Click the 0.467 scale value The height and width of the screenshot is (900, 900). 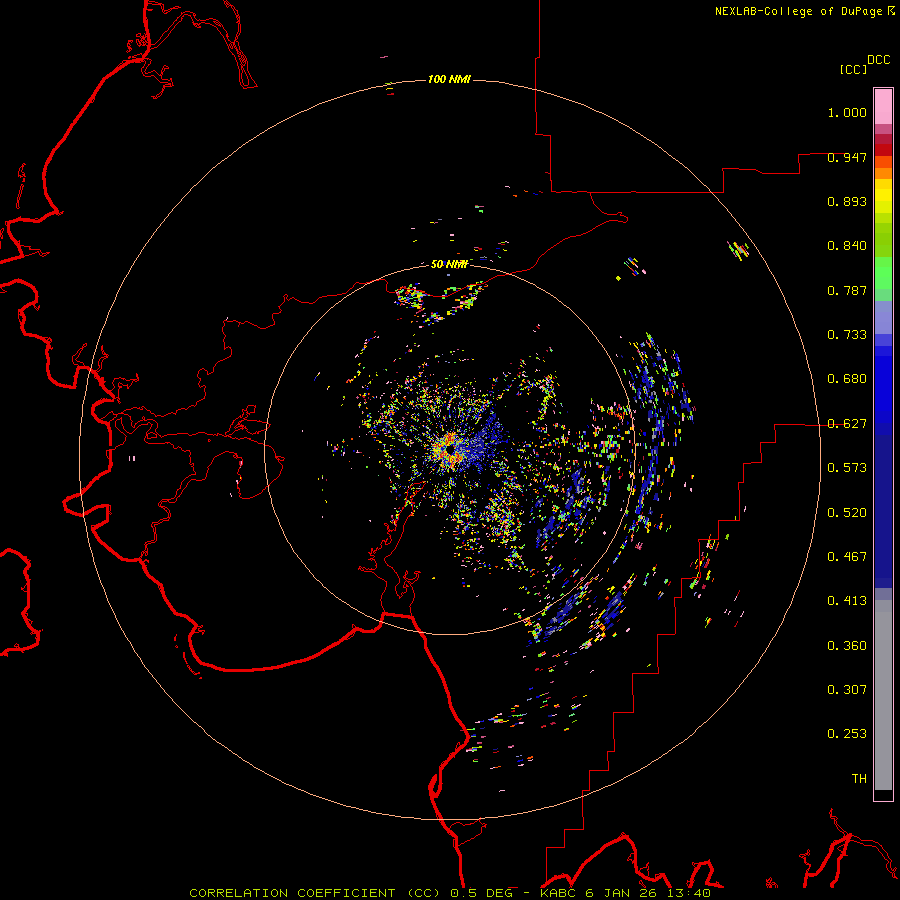[x=847, y=557]
